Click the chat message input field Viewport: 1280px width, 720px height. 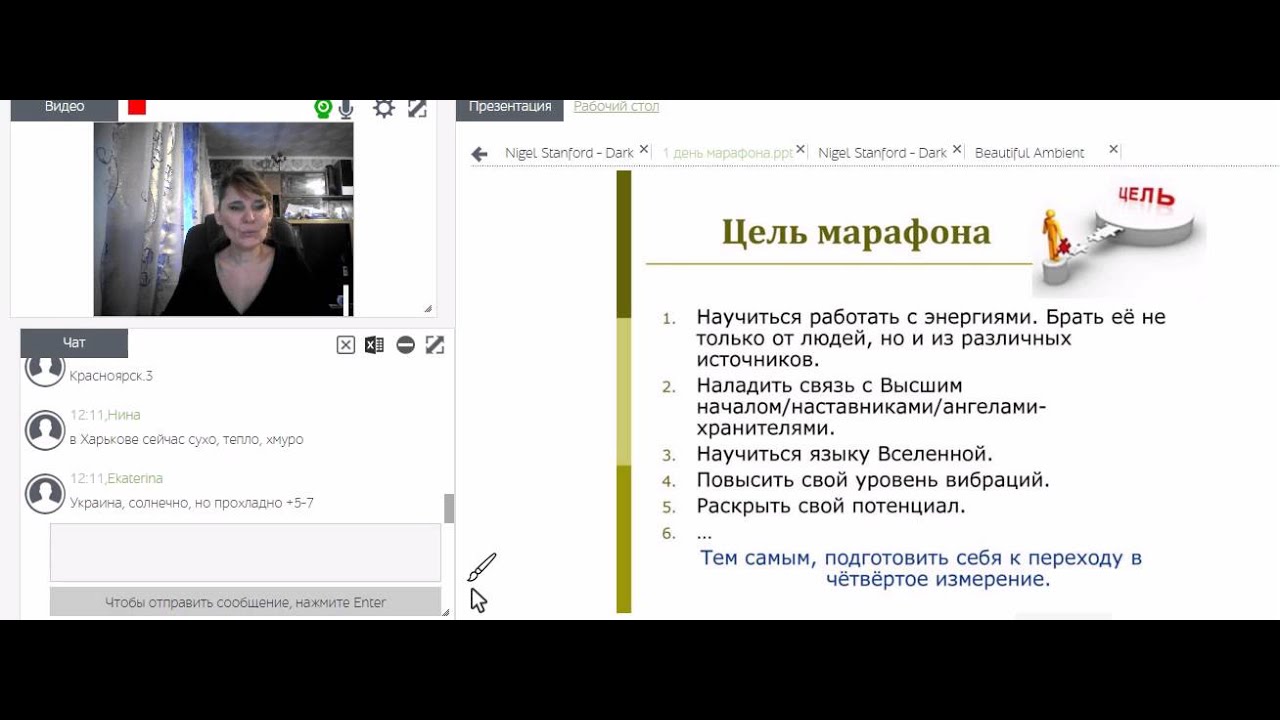245,551
